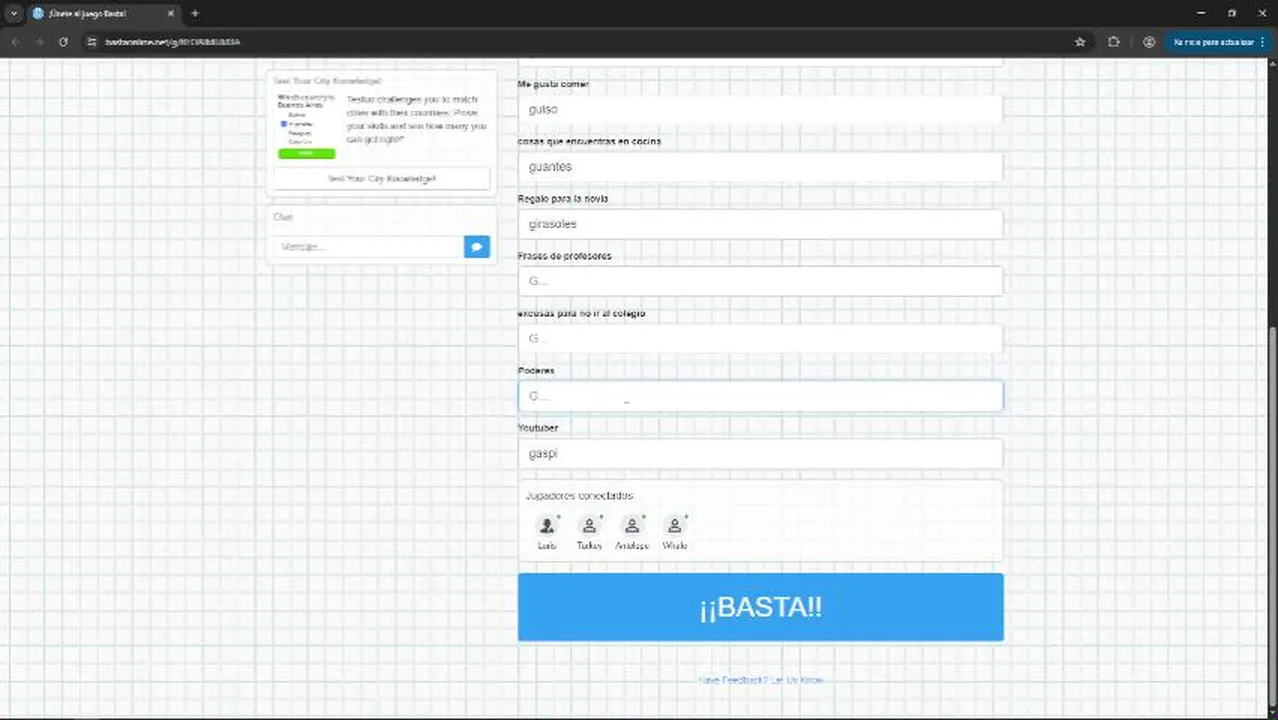1278x720 pixels.
Task: Select the dark player avatar labeled Luis
Action: [x=547, y=525]
